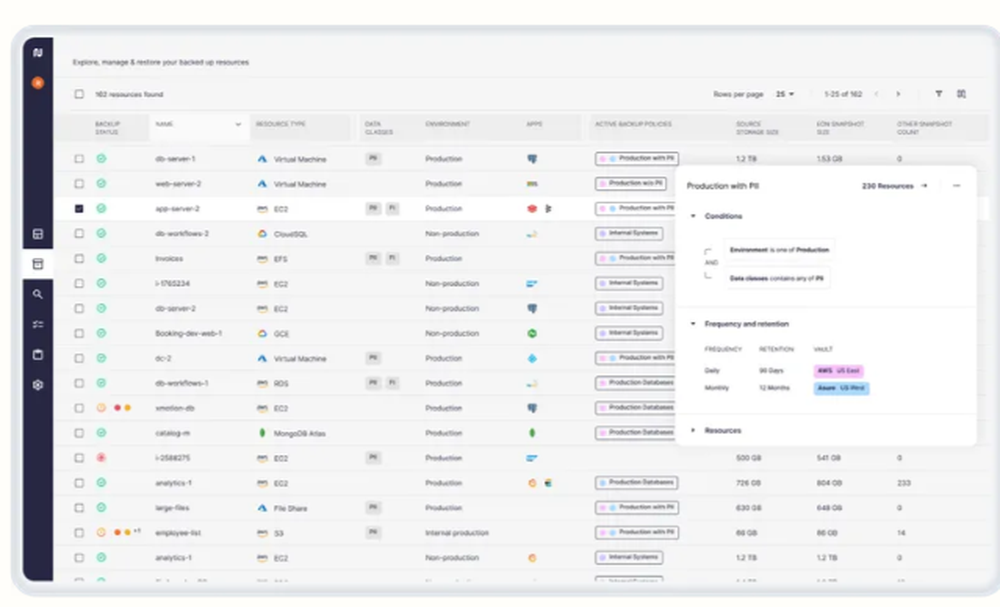Sort by Data Classes column header

coord(379,128)
